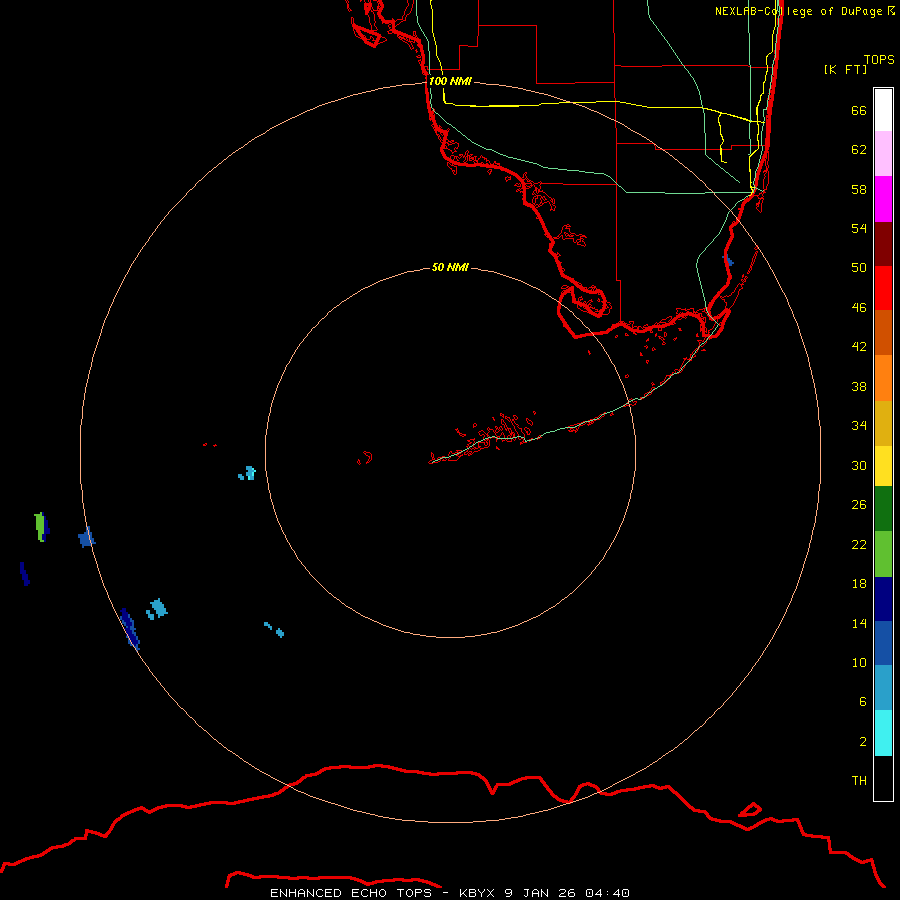Screen dimensions: 900x900
Task: Click the '38' legend value
Action: (x=859, y=387)
